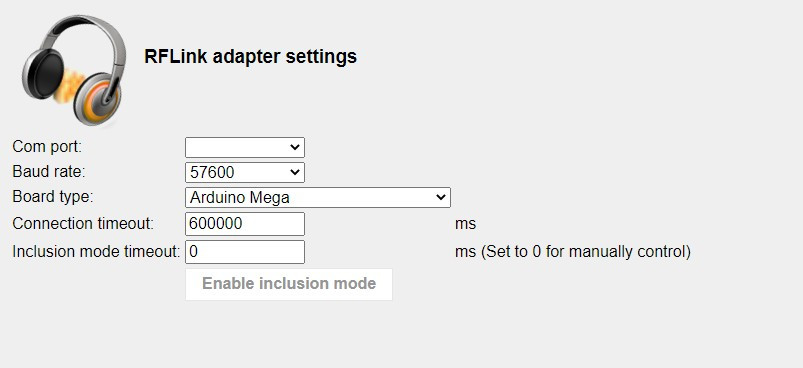Click the Baud rate label text

click(49, 172)
